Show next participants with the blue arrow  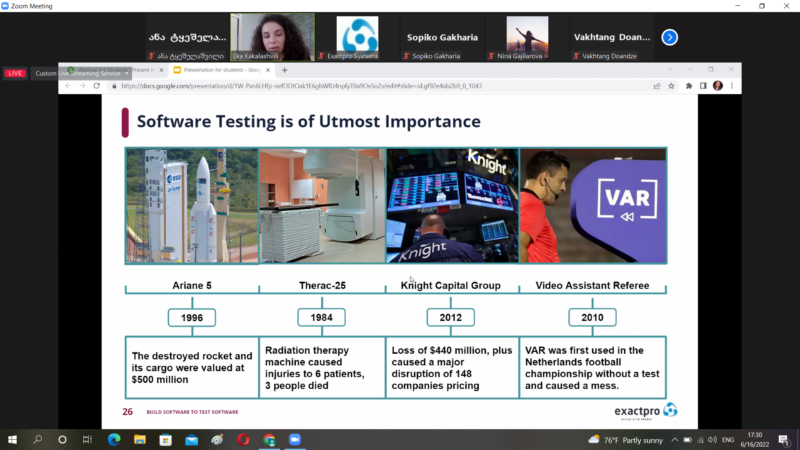pos(669,37)
